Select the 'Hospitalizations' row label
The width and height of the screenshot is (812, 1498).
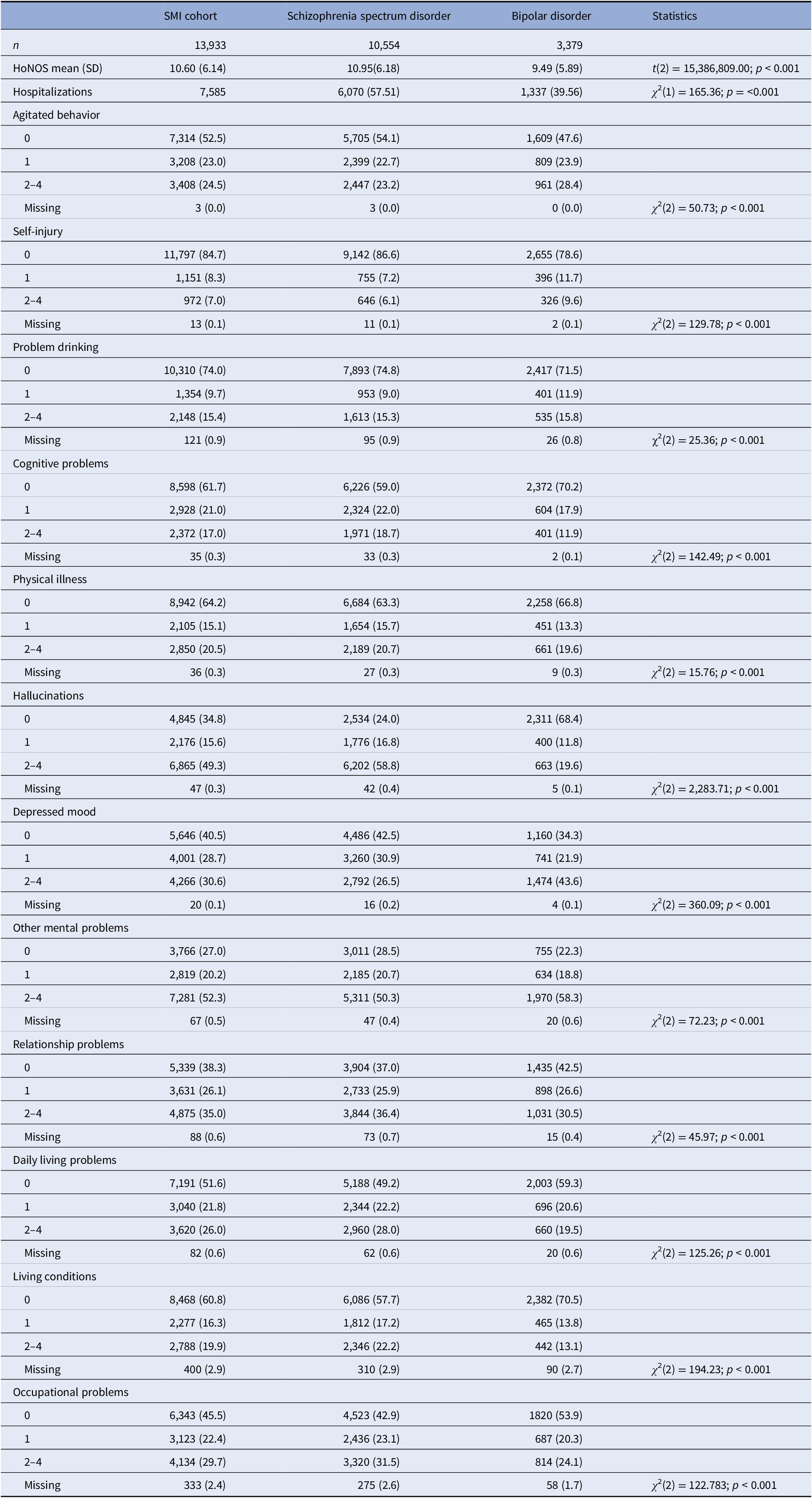52,91
